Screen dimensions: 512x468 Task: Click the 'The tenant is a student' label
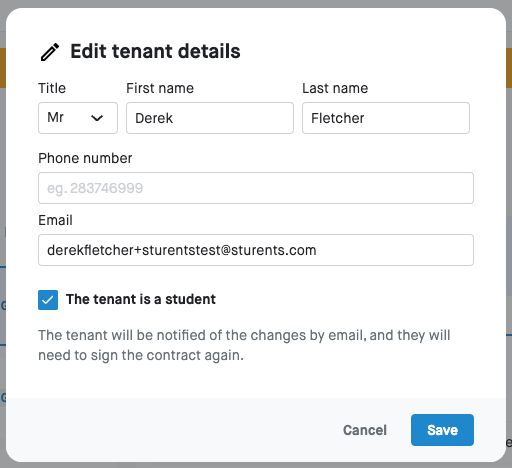141,299
